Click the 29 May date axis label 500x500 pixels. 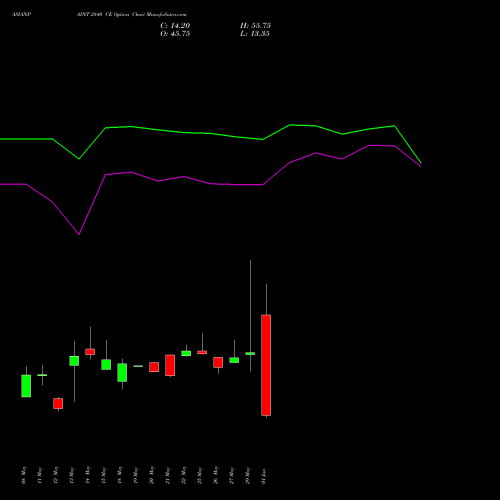click(248, 475)
